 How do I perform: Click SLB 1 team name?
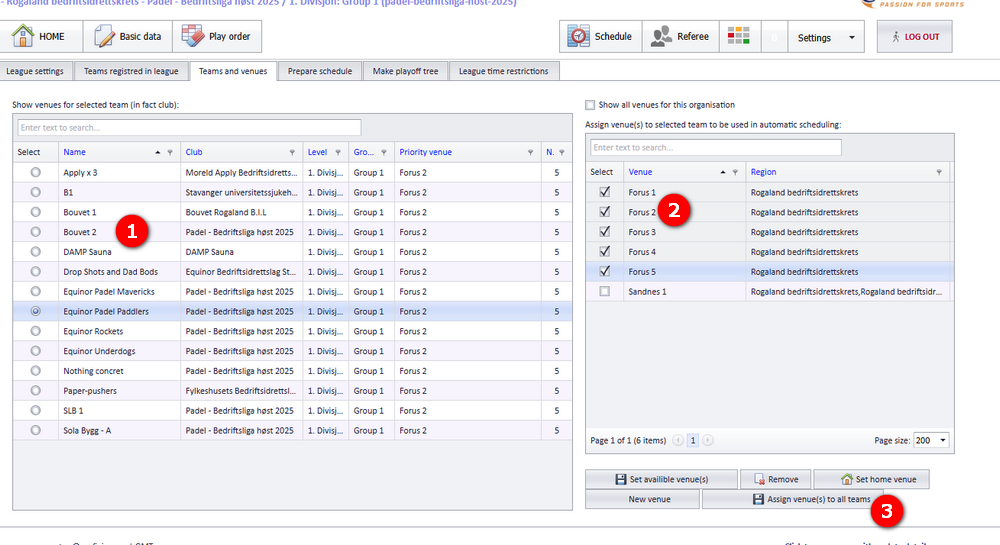(x=73, y=411)
